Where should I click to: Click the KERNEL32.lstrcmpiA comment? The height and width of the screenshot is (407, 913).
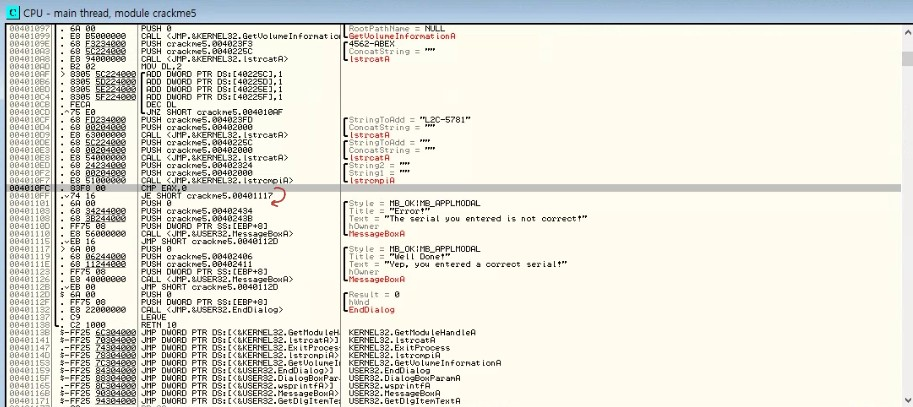(394, 355)
